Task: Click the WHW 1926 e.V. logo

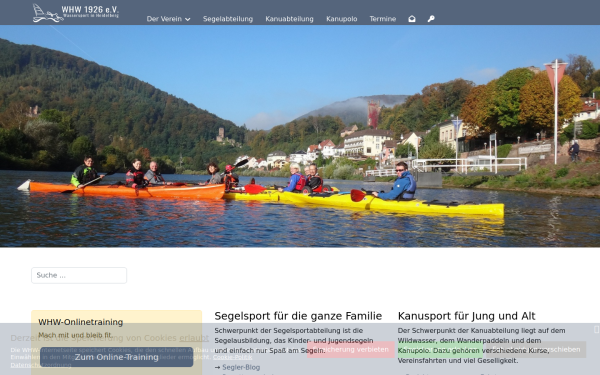Action: point(76,13)
